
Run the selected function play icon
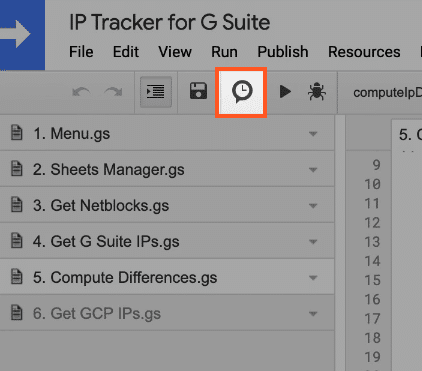tap(285, 91)
